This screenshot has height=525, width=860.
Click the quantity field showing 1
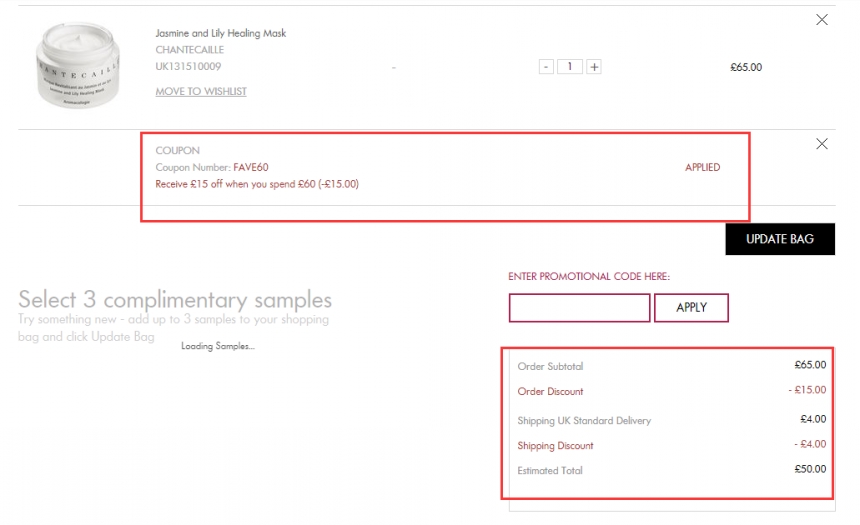click(x=570, y=67)
